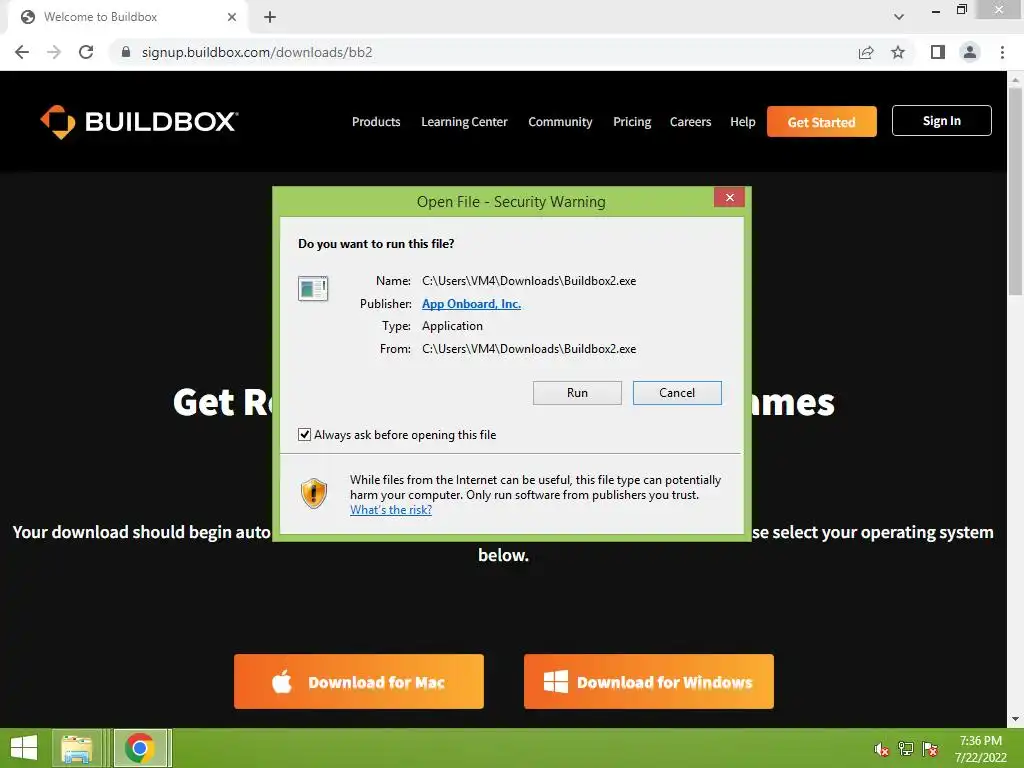The height and width of the screenshot is (768, 1024).
Task: Open the Community menu item
Action: pyautogui.click(x=560, y=121)
